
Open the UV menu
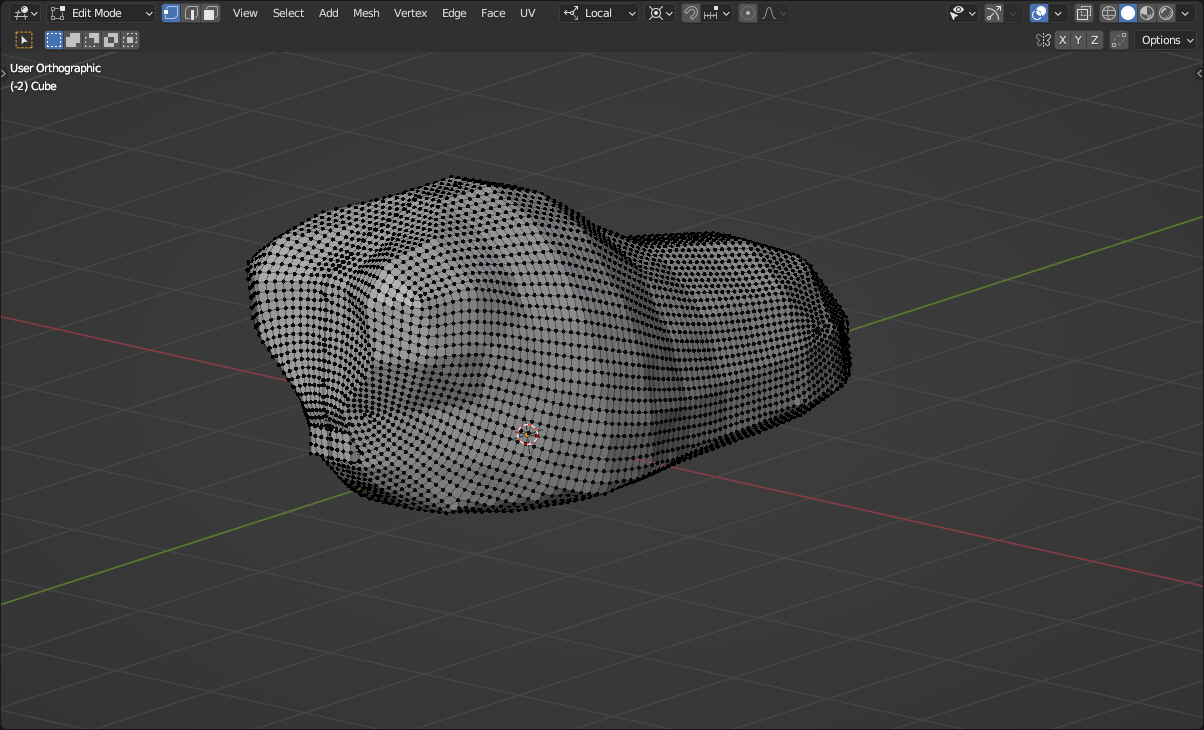pos(527,13)
